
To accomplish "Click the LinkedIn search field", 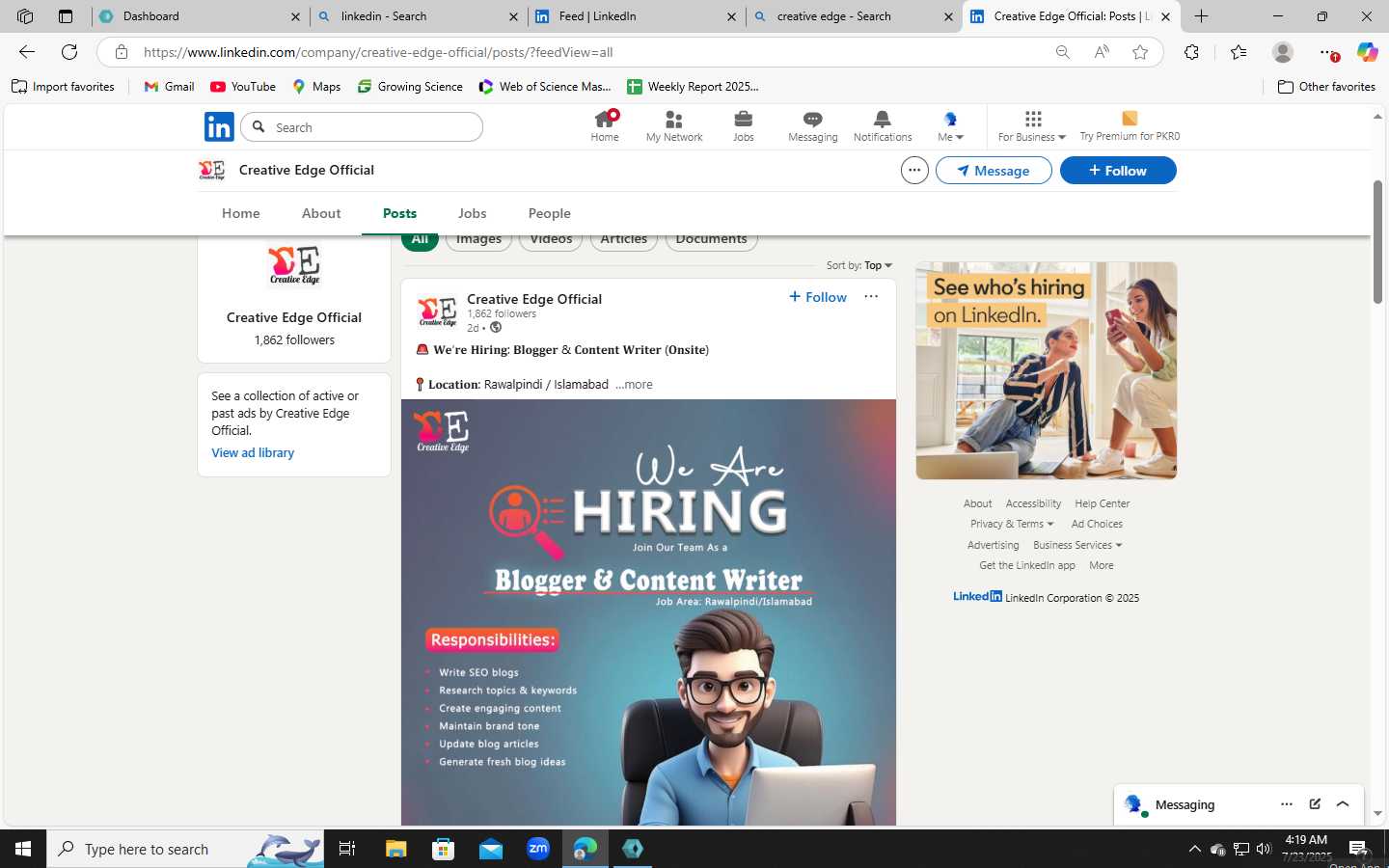I will [362, 127].
